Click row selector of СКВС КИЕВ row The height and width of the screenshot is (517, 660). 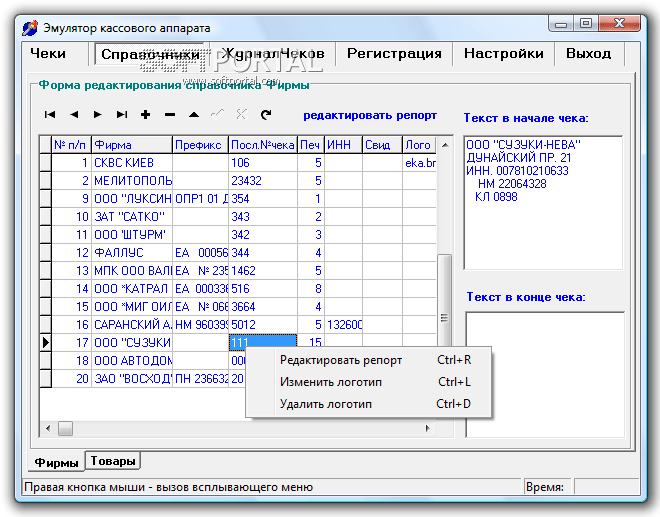click(45, 163)
